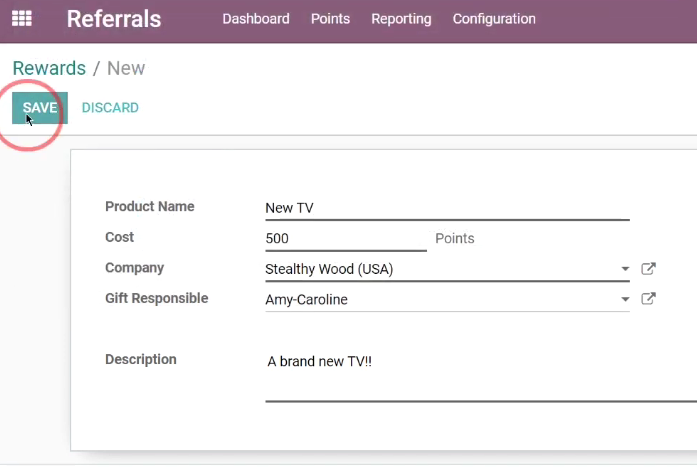Focus the Cost input with 500

[x=346, y=239]
